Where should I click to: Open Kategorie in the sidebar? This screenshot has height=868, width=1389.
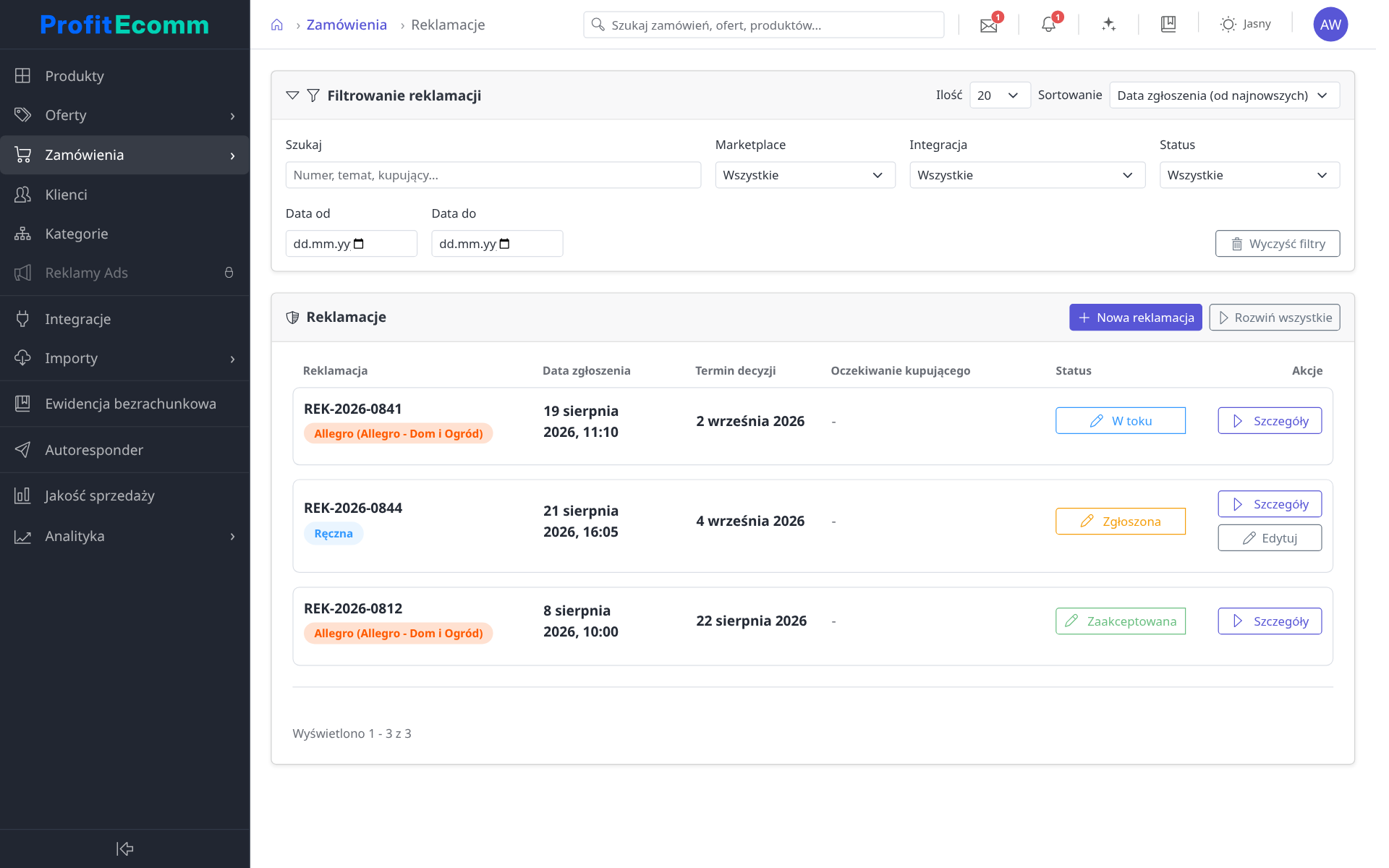[x=124, y=234]
